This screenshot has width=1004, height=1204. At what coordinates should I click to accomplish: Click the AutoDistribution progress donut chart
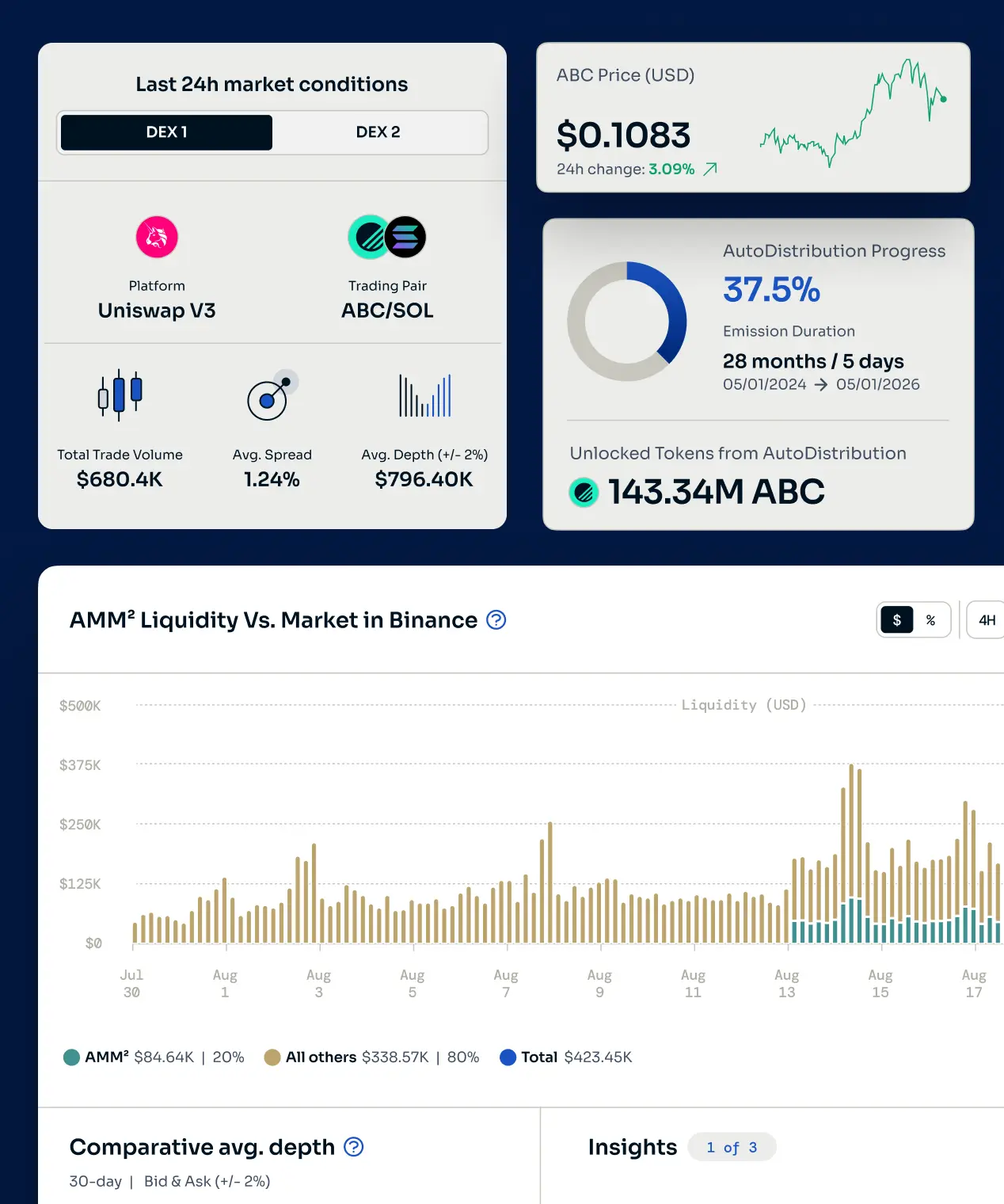[627, 322]
